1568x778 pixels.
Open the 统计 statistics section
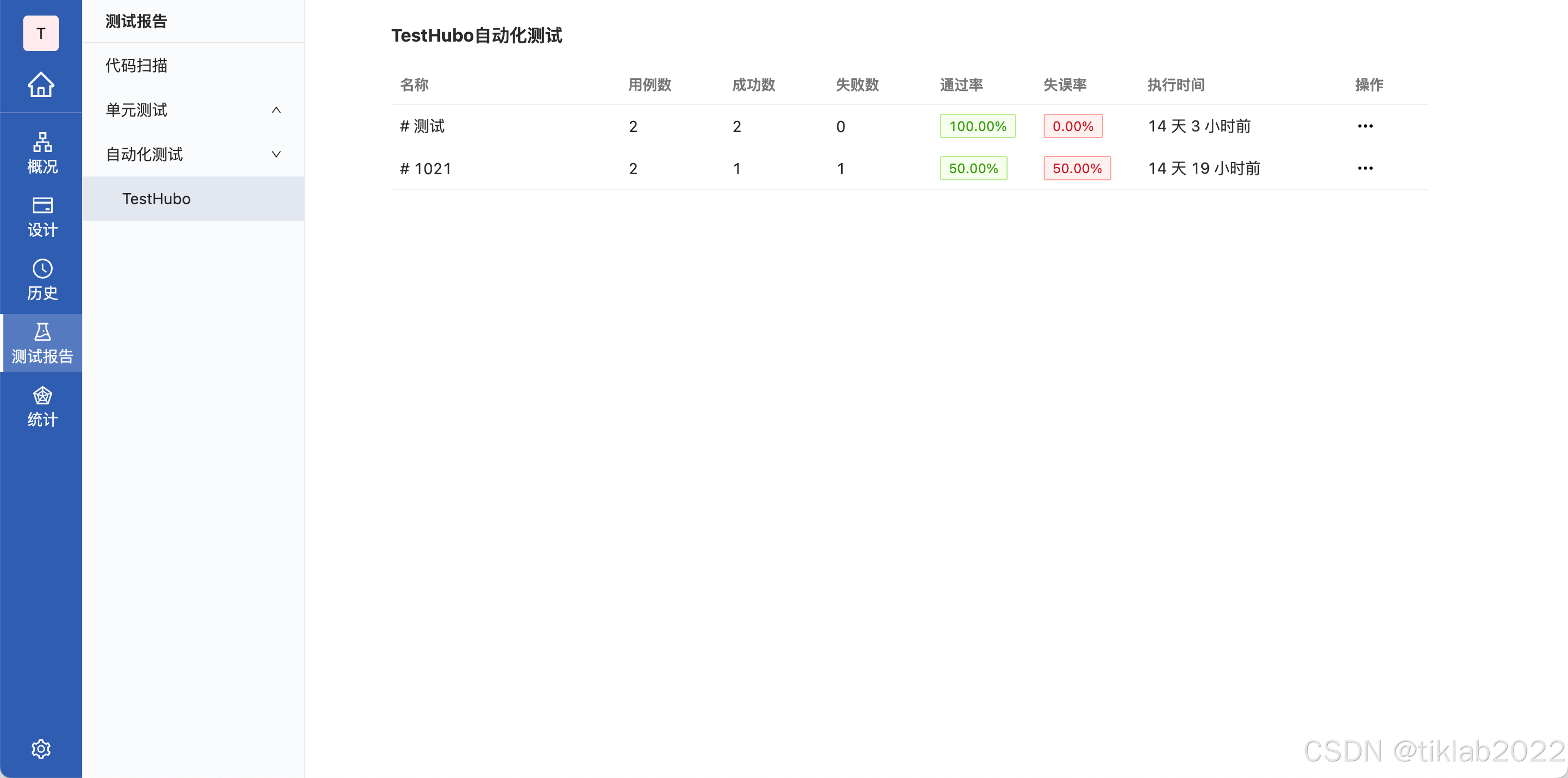click(x=42, y=407)
